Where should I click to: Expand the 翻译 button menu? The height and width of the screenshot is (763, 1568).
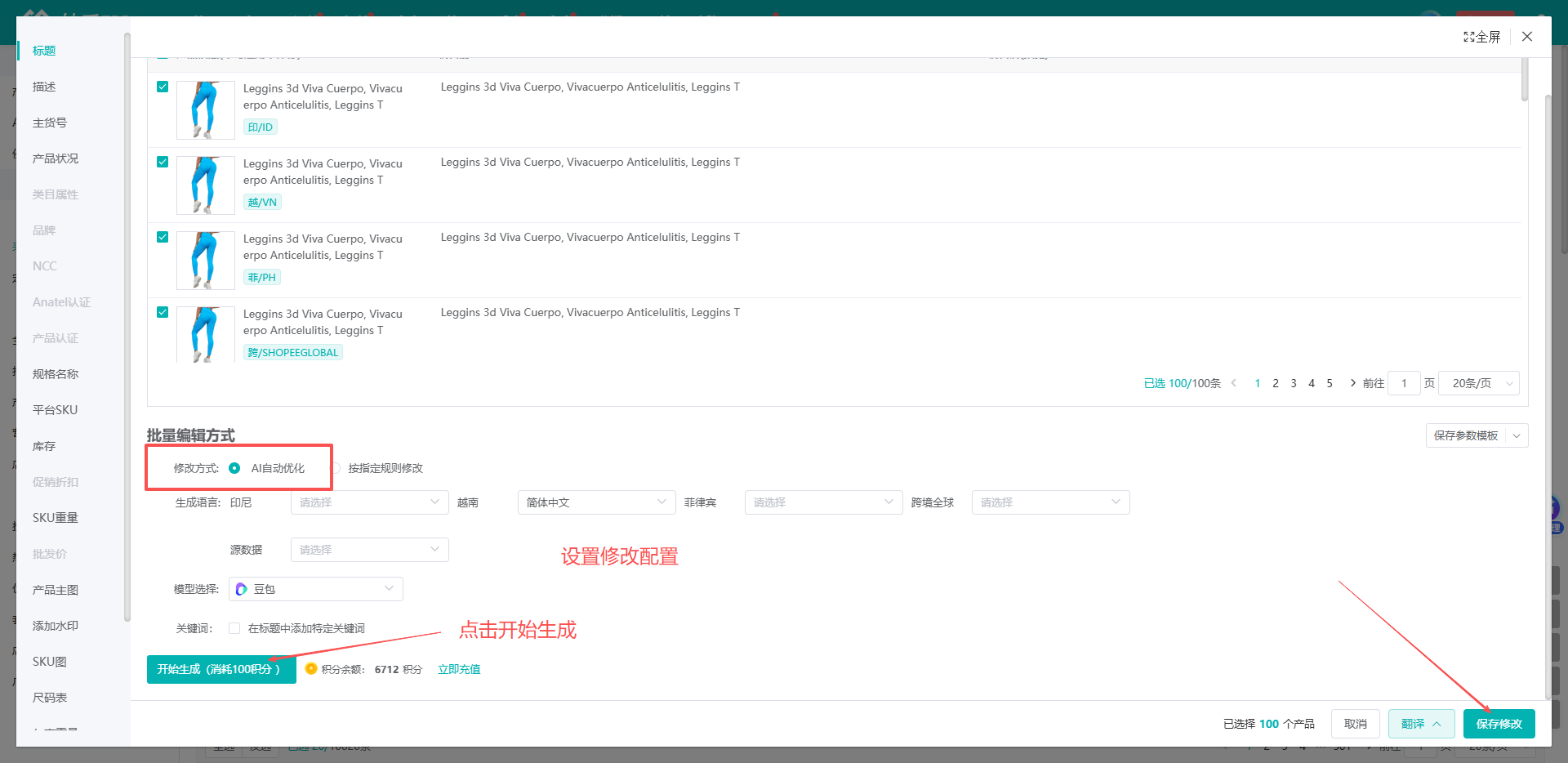pos(1422,724)
